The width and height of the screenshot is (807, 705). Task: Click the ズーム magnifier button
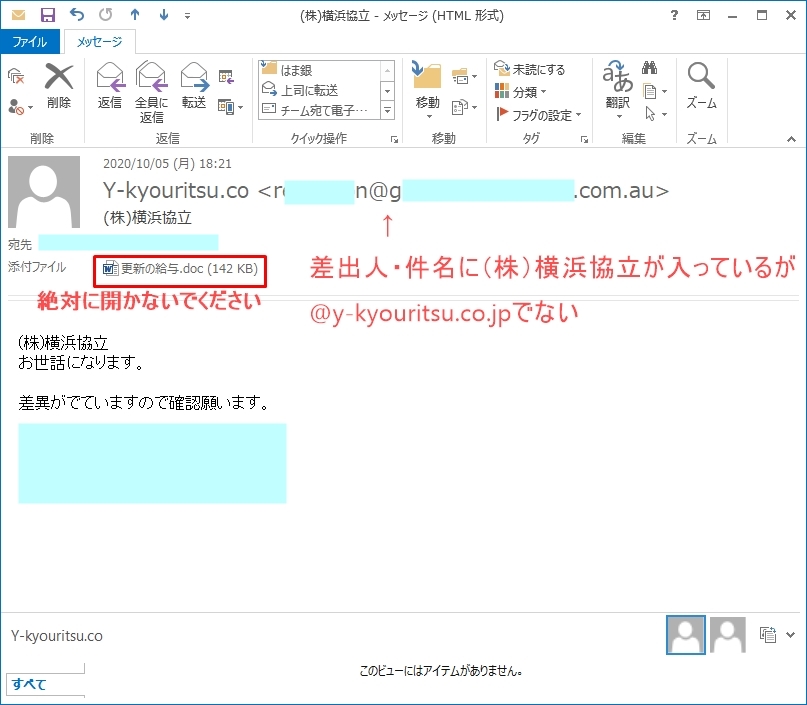pyautogui.click(x=701, y=86)
